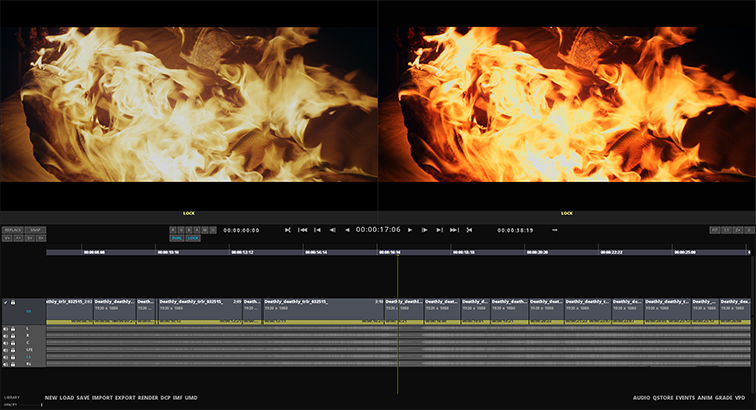This screenshot has height=410, width=756.
Task: Lock the Ls audio track
Action: point(13,357)
